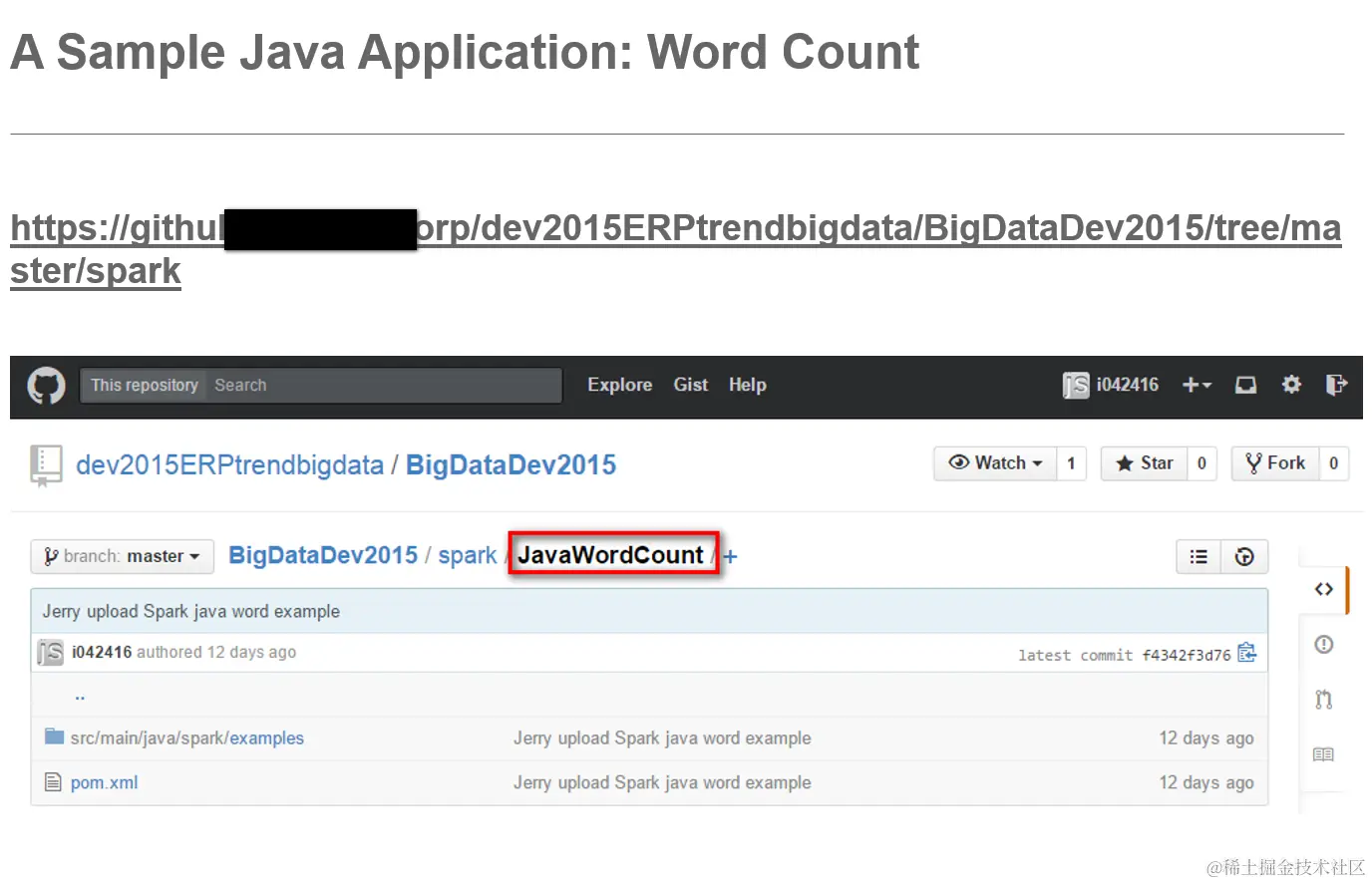Open the branch: master dropdown

pos(122,556)
